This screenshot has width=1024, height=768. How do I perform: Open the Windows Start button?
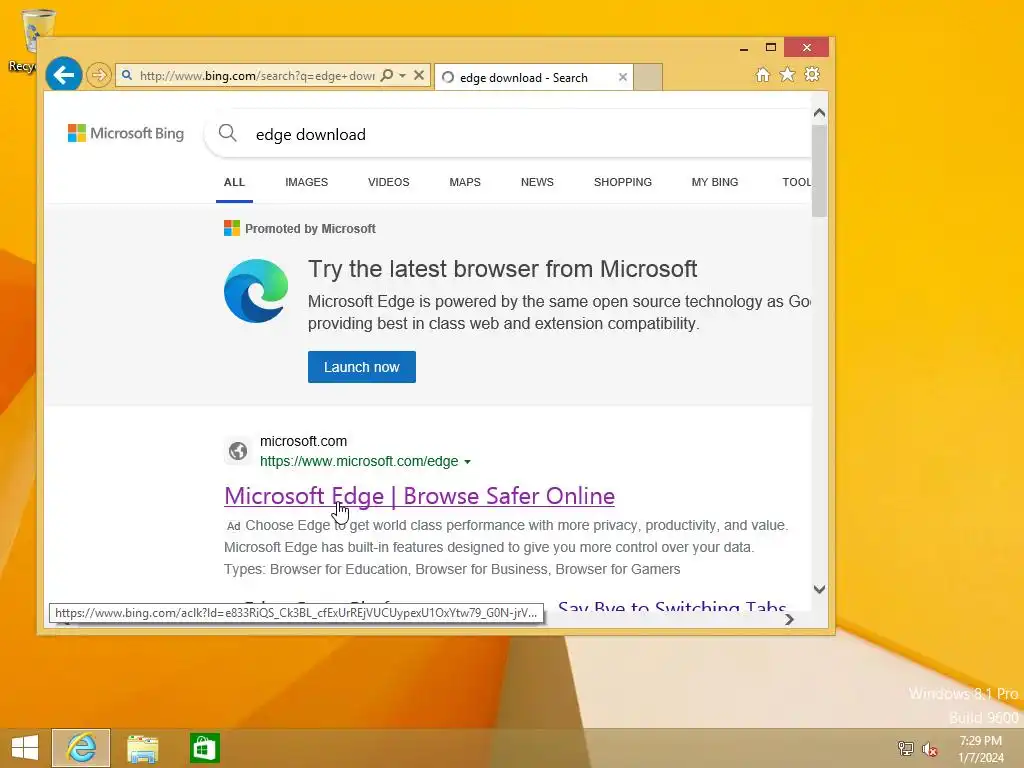tap(25, 748)
